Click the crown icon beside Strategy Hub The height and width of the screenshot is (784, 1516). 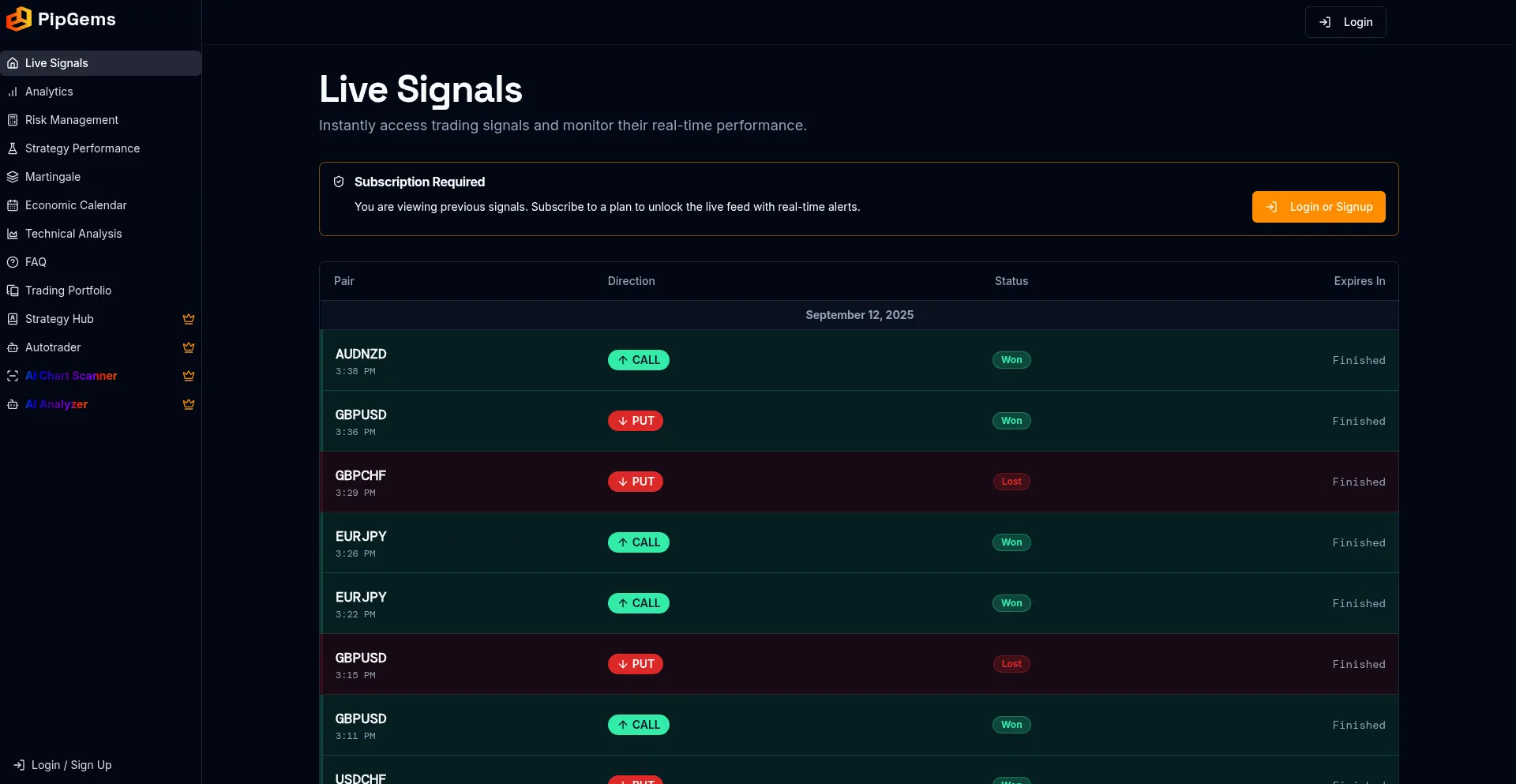coord(189,319)
